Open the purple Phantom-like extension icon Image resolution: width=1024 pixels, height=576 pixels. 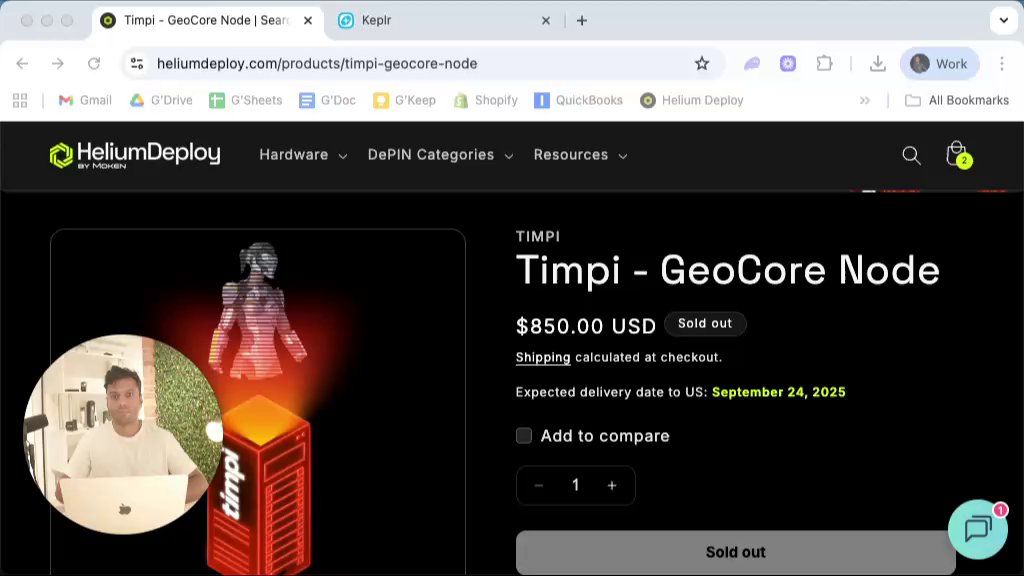[752, 63]
